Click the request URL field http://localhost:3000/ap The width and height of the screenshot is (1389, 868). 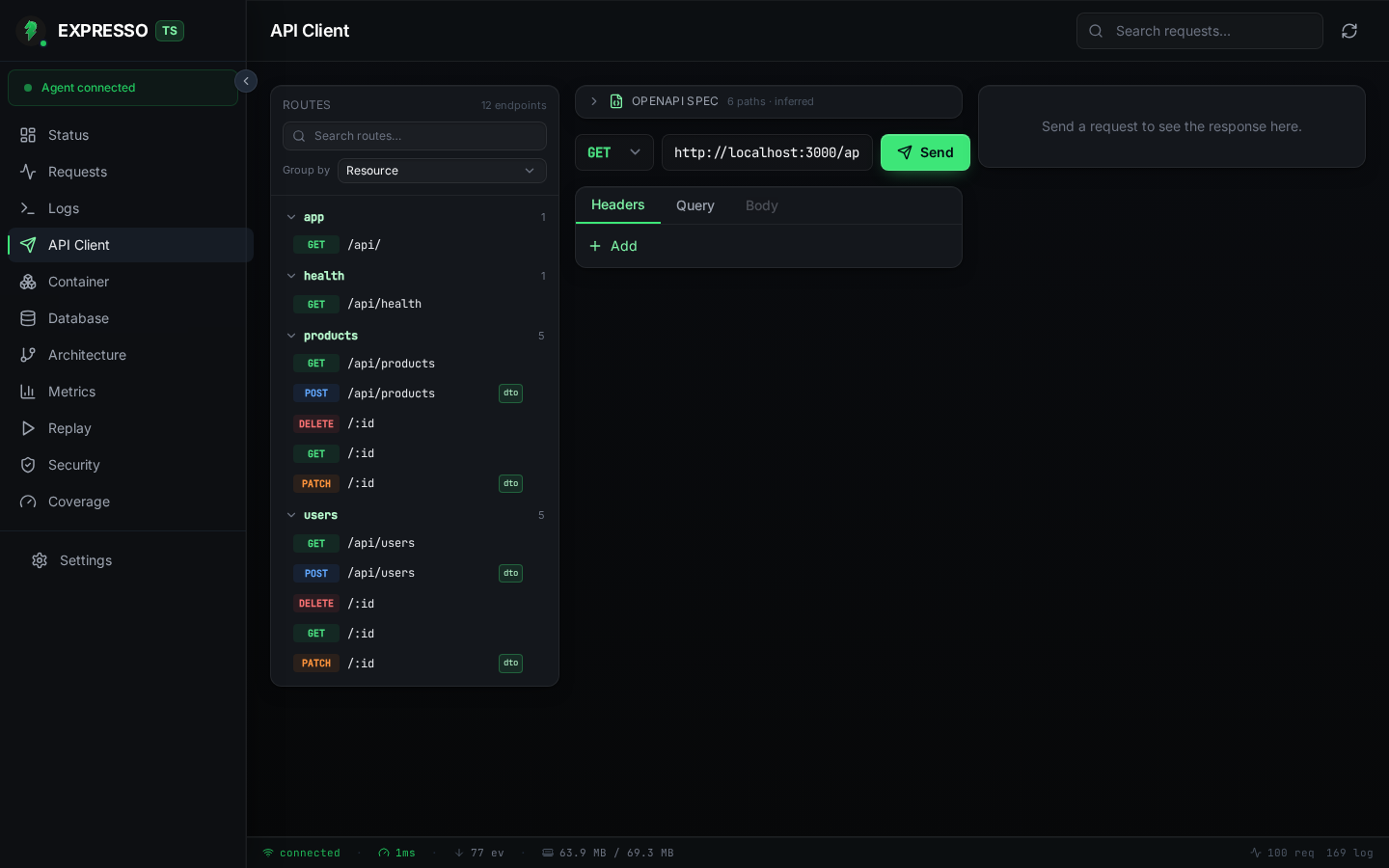(x=767, y=152)
